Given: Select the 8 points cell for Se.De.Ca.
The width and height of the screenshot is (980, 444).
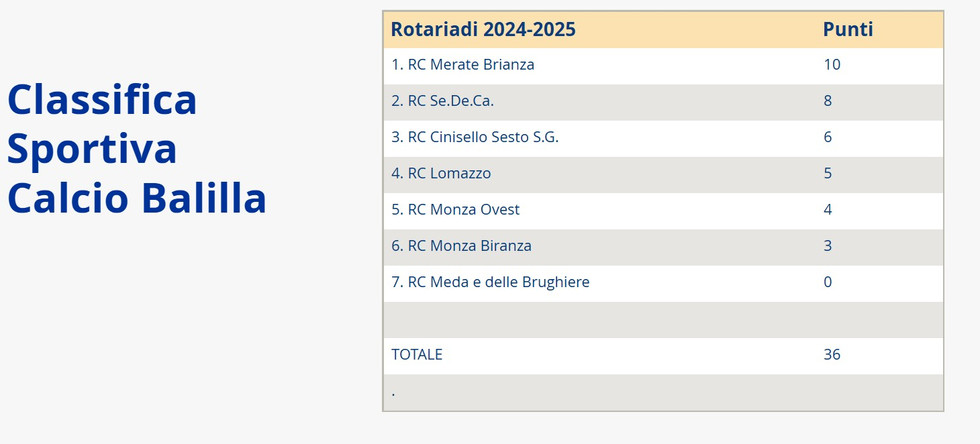Looking at the screenshot, I should (x=828, y=101).
